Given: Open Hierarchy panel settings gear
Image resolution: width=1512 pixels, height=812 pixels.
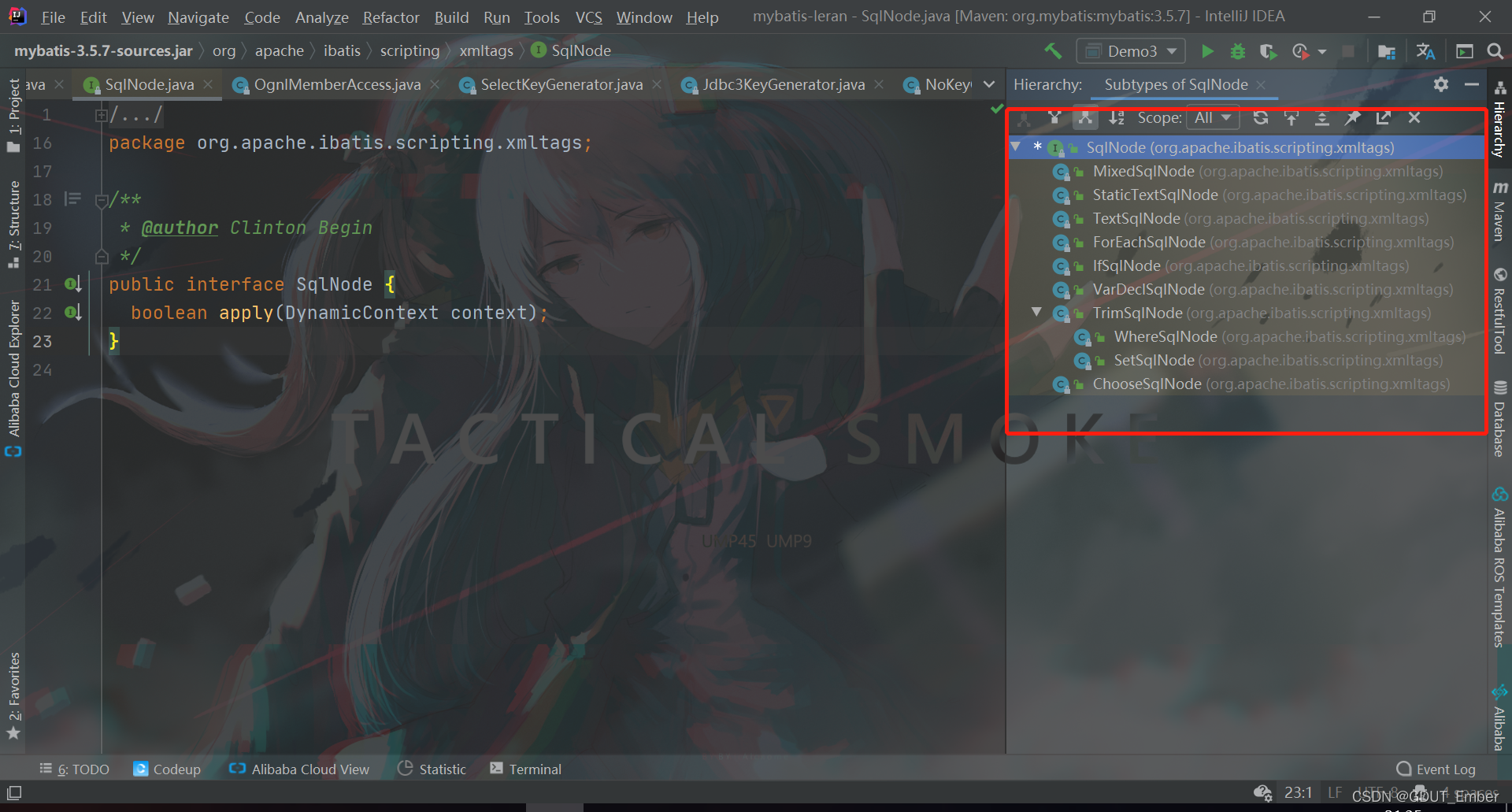Looking at the screenshot, I should click(x=1441, y=84).
